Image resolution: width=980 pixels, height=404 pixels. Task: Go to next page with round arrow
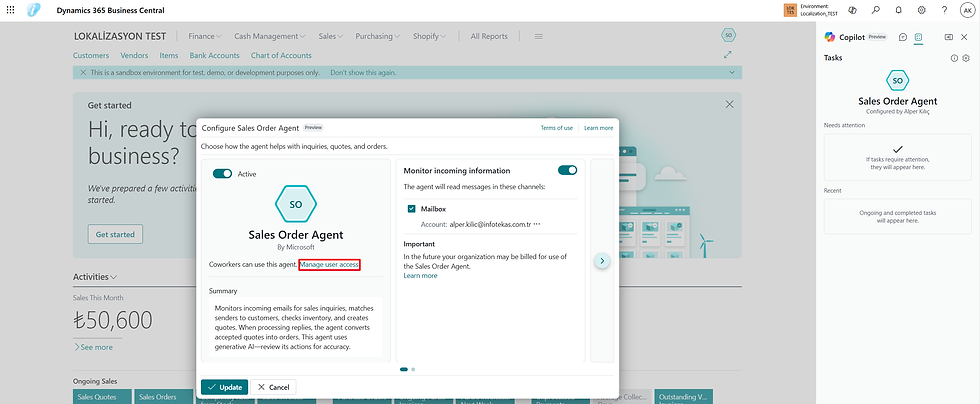coord(602,261)
